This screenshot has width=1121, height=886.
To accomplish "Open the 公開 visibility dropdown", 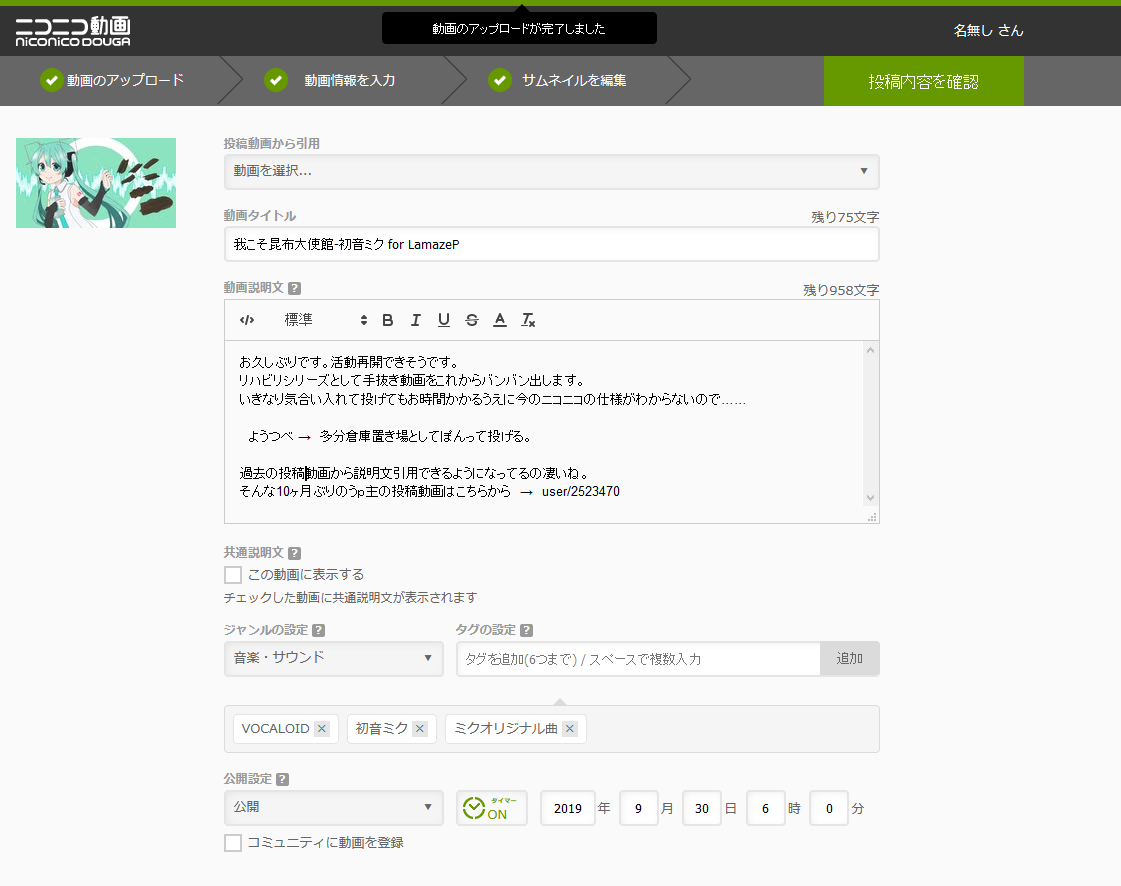I will [x=333, y=807].
